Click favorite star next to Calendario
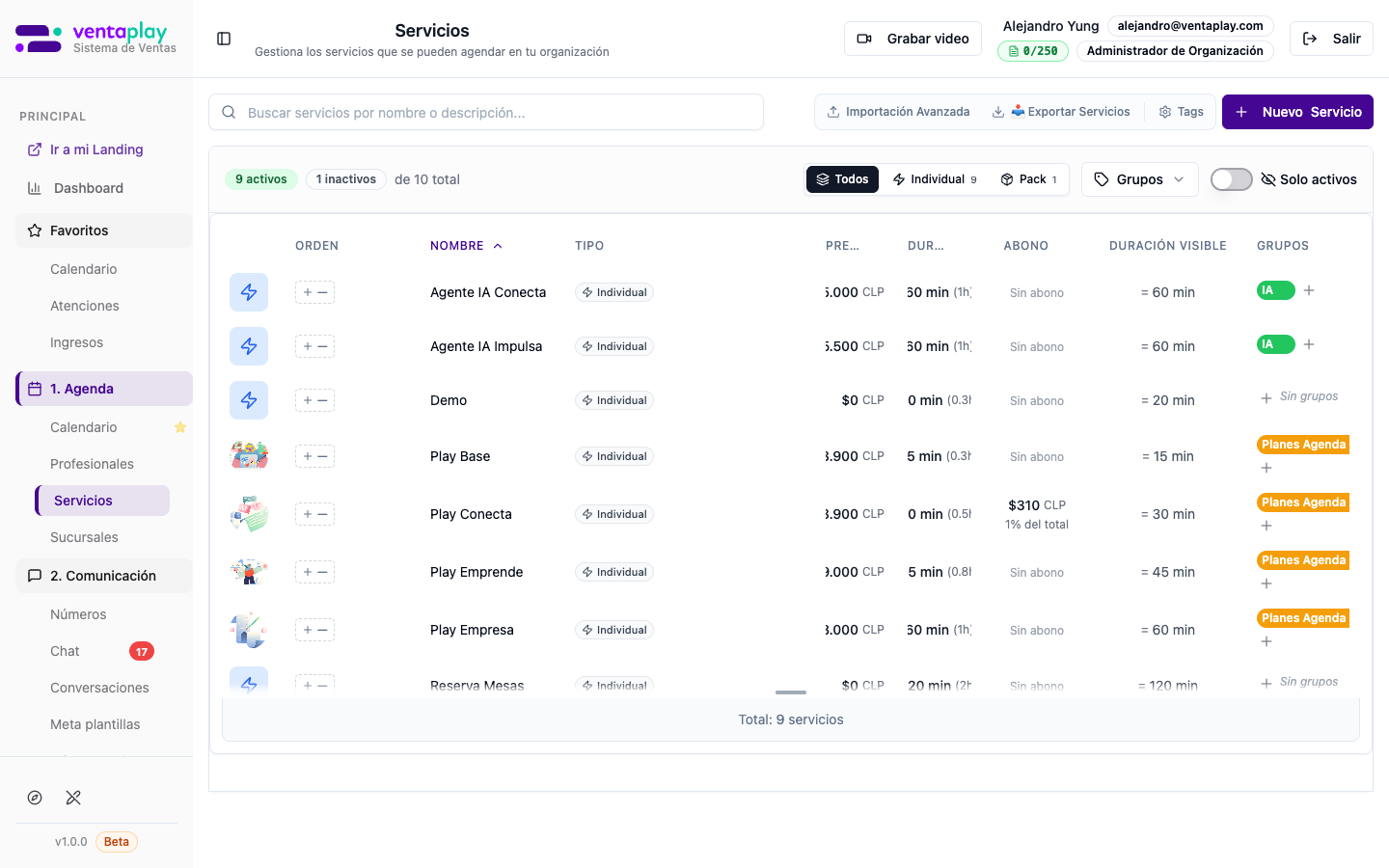 180,427
